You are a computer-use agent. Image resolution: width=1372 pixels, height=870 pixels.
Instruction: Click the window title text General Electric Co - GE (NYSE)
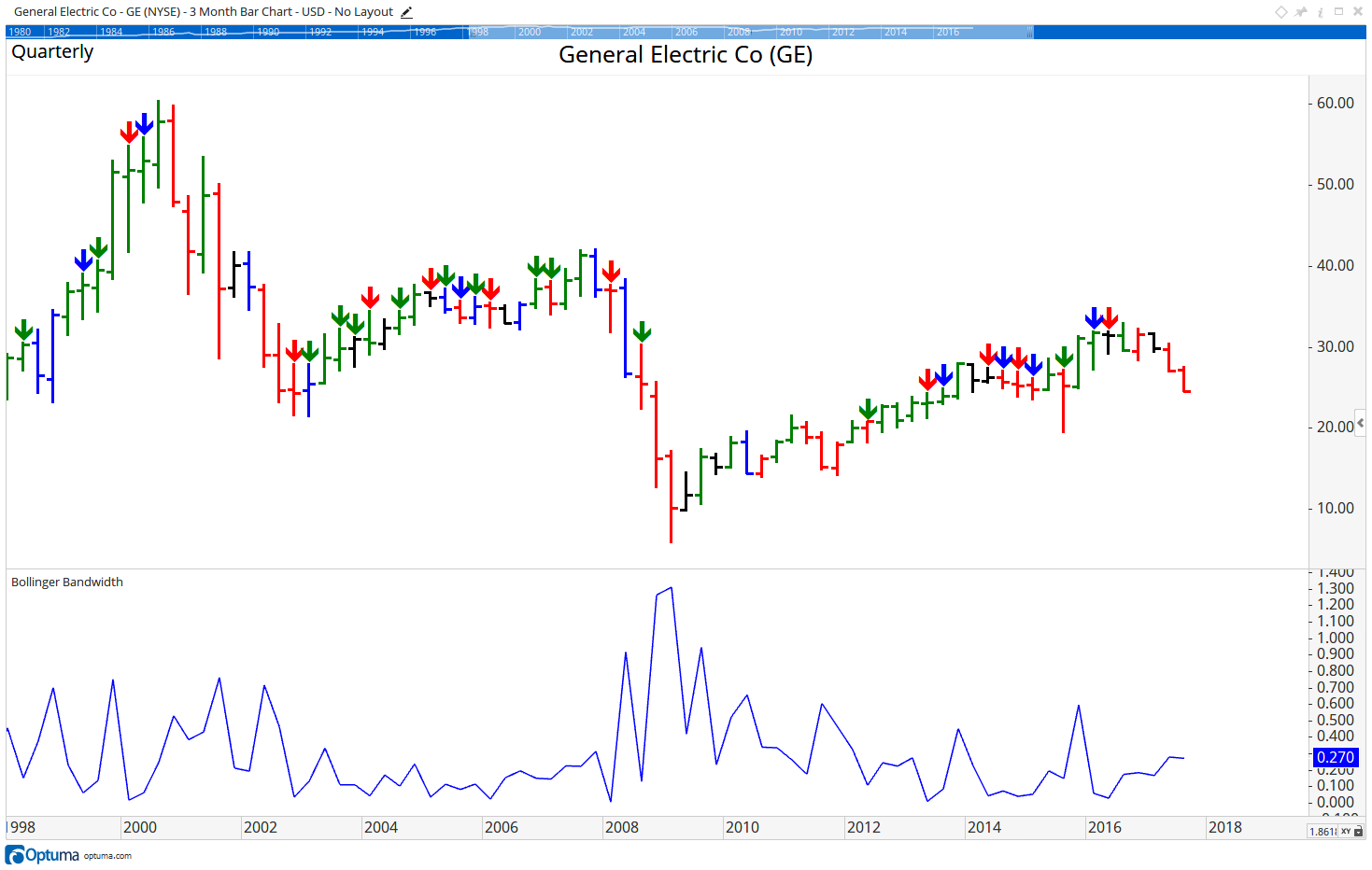[x=97, y=12]
